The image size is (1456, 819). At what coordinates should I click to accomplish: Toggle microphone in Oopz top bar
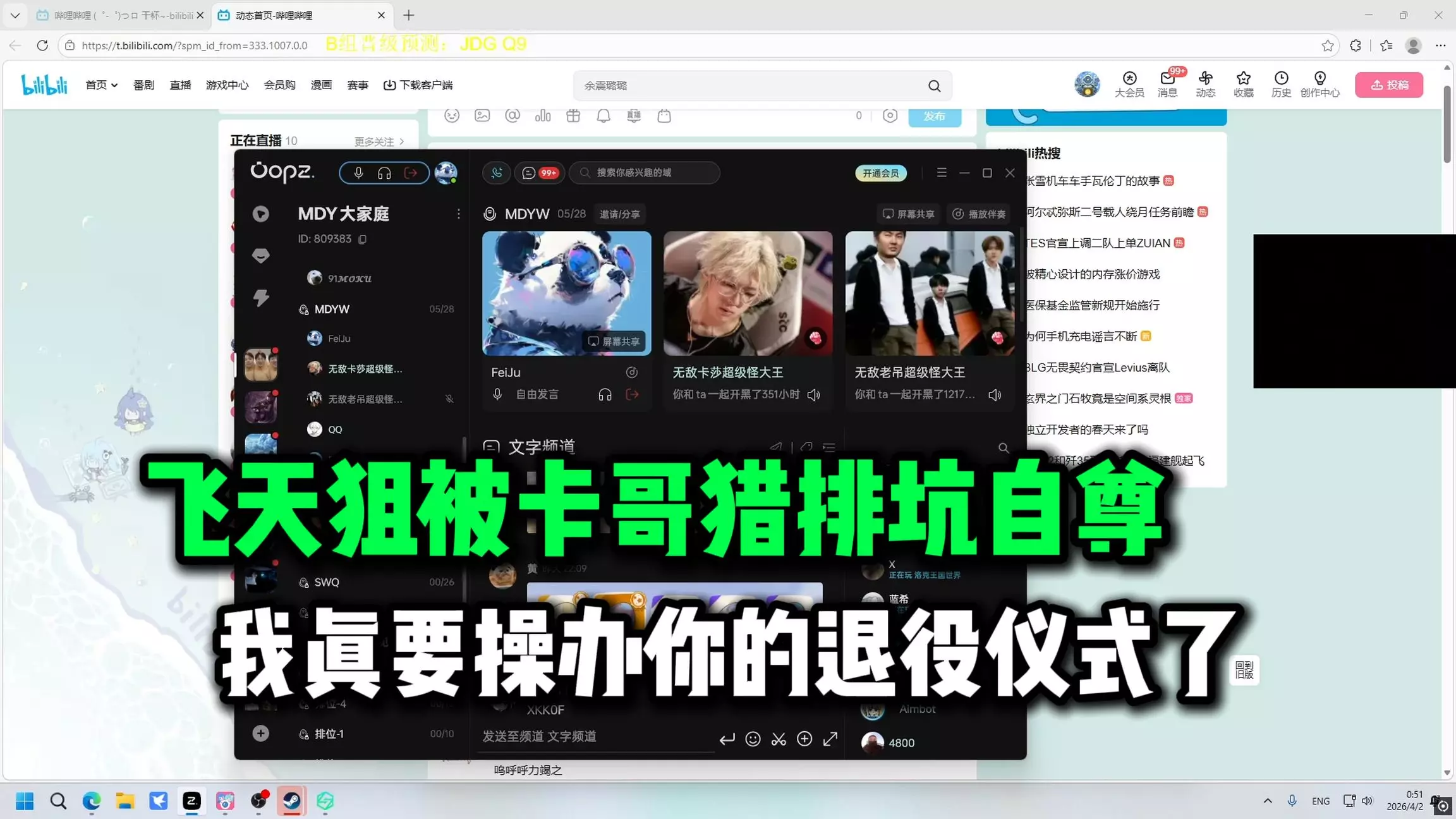click(x=358, y=173)
